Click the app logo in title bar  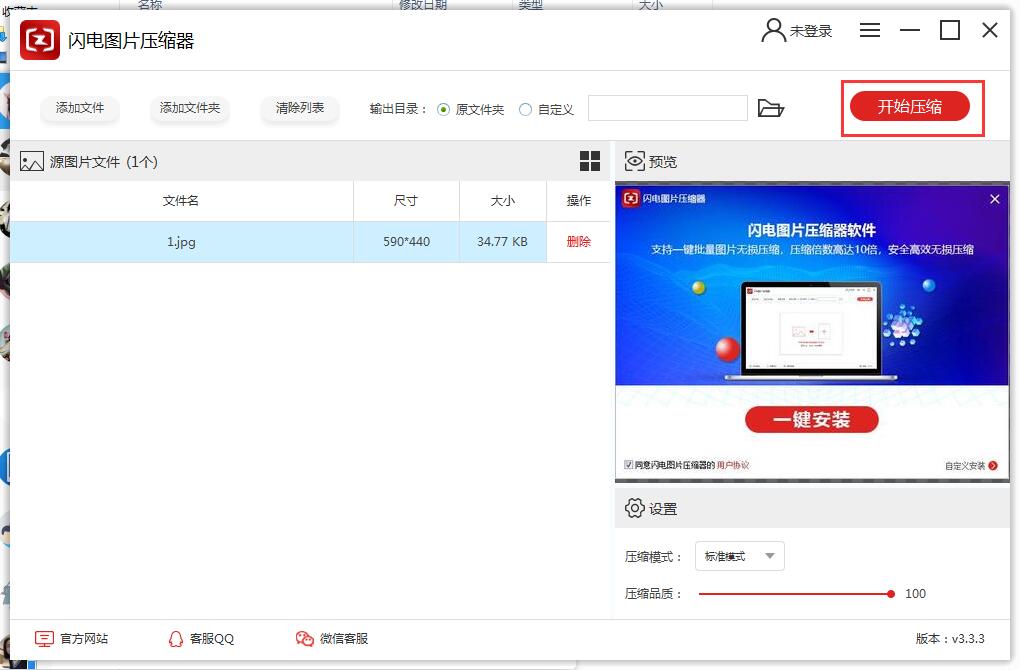tap(40, 41)
